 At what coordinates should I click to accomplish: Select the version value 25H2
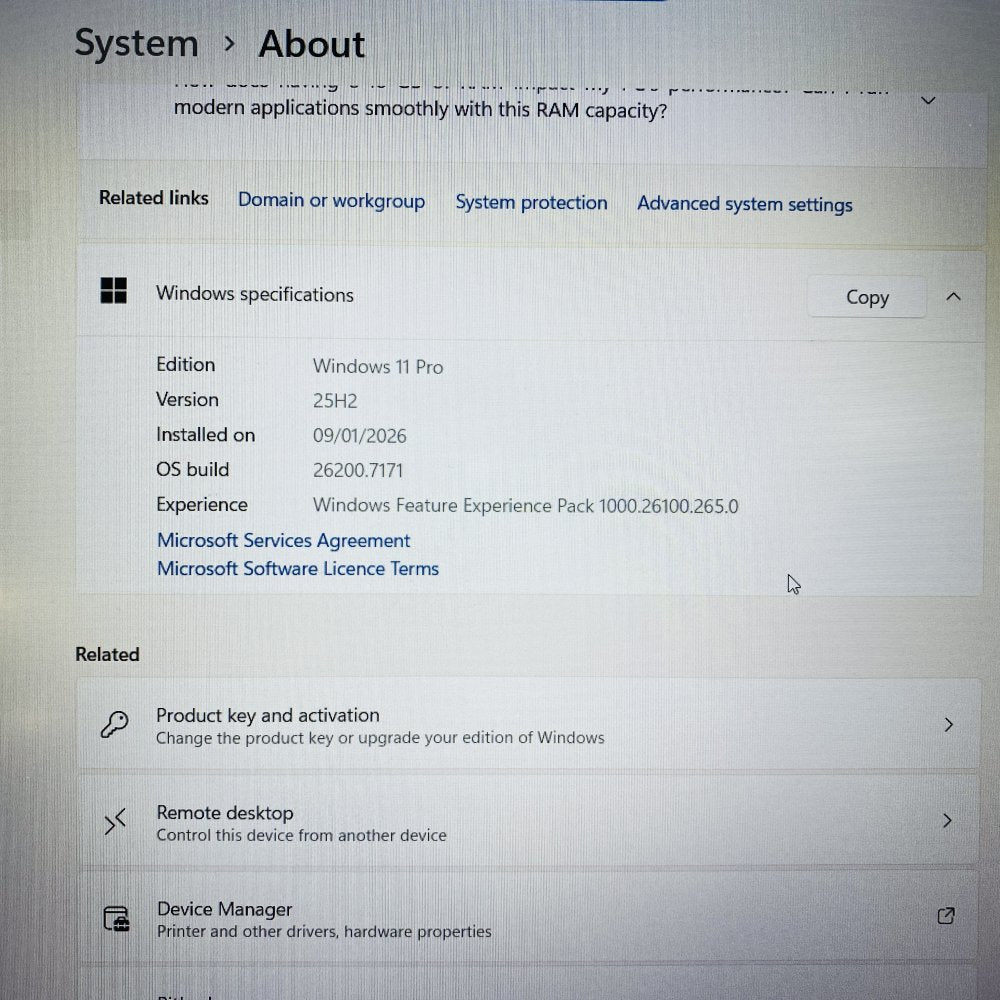[x=335, y=401]
